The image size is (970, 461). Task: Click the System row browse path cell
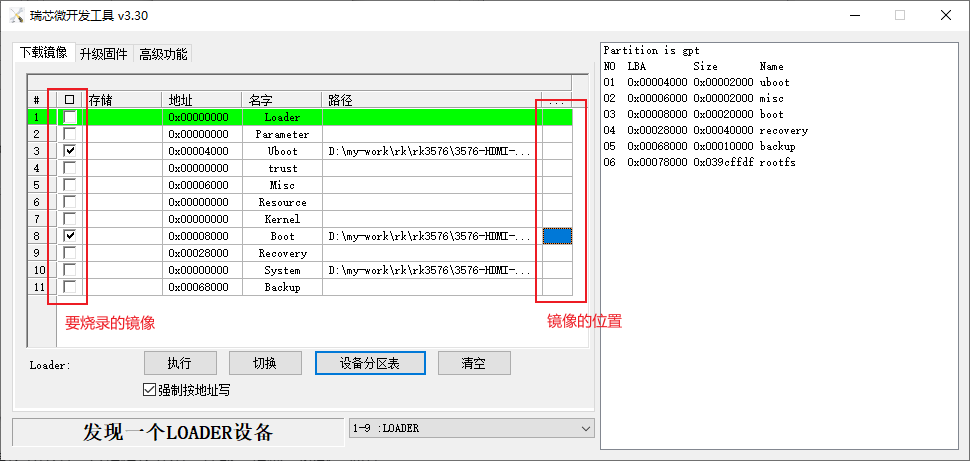point(557,270)
